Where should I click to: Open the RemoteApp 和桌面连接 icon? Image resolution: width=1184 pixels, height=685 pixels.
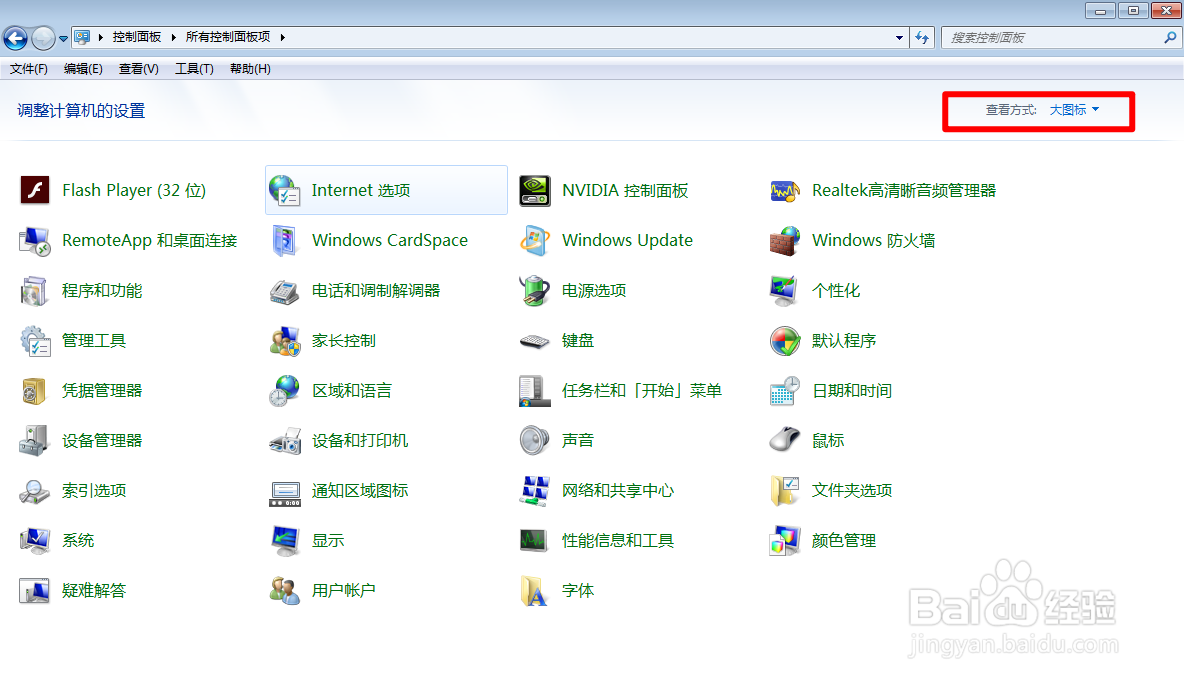coord(35,240)
